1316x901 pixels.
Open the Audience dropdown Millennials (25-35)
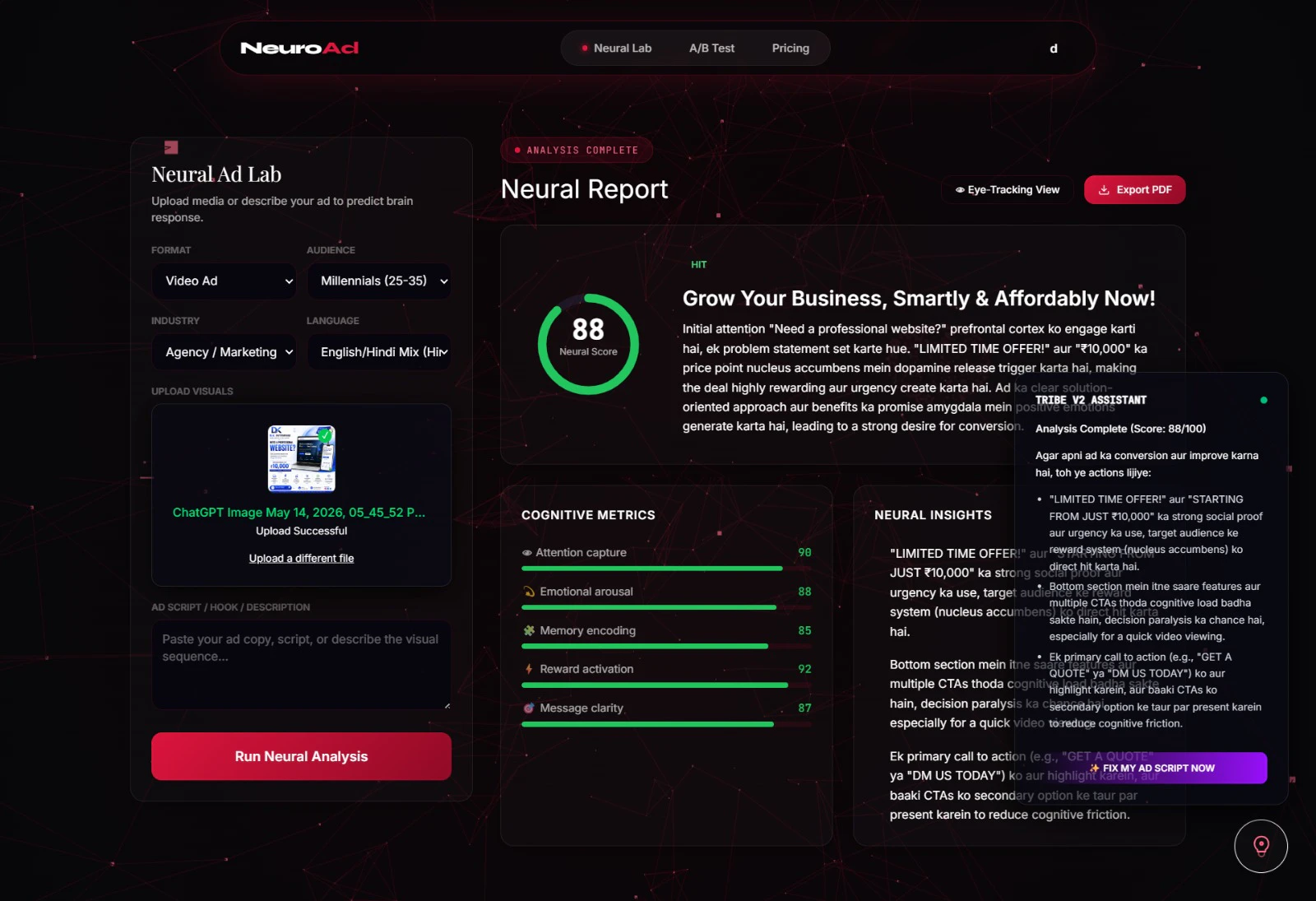click(x=379, y=281)
